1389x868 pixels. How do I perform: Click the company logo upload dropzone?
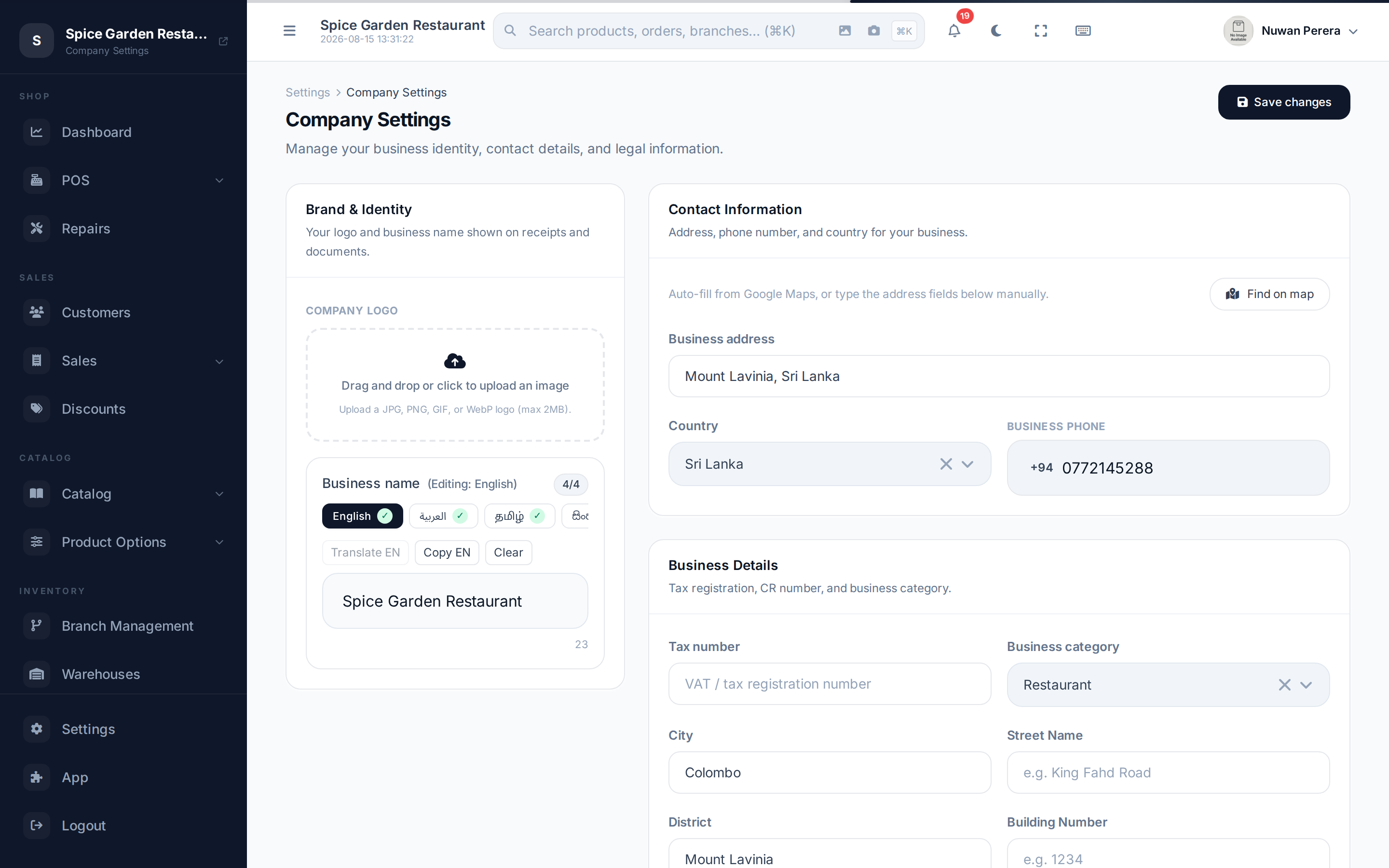[x=455, y=385]
